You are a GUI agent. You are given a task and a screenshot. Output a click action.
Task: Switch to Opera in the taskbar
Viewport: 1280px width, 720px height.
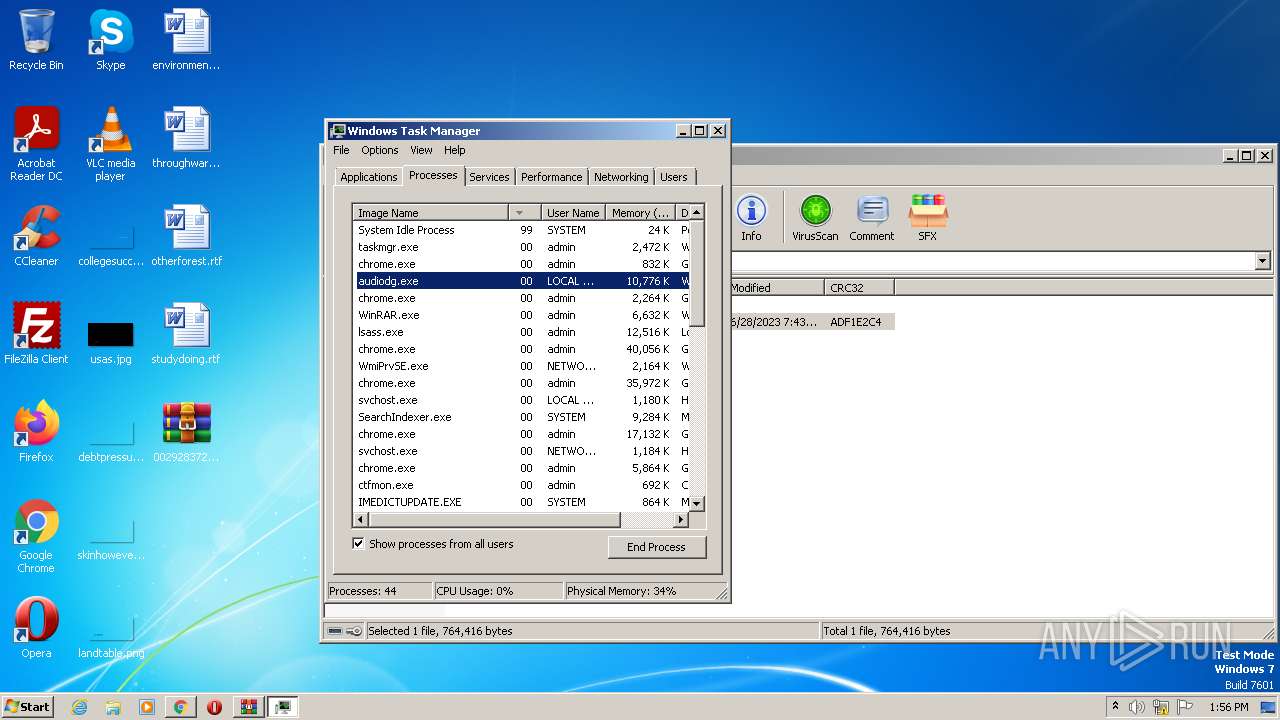tap(214, 707)
